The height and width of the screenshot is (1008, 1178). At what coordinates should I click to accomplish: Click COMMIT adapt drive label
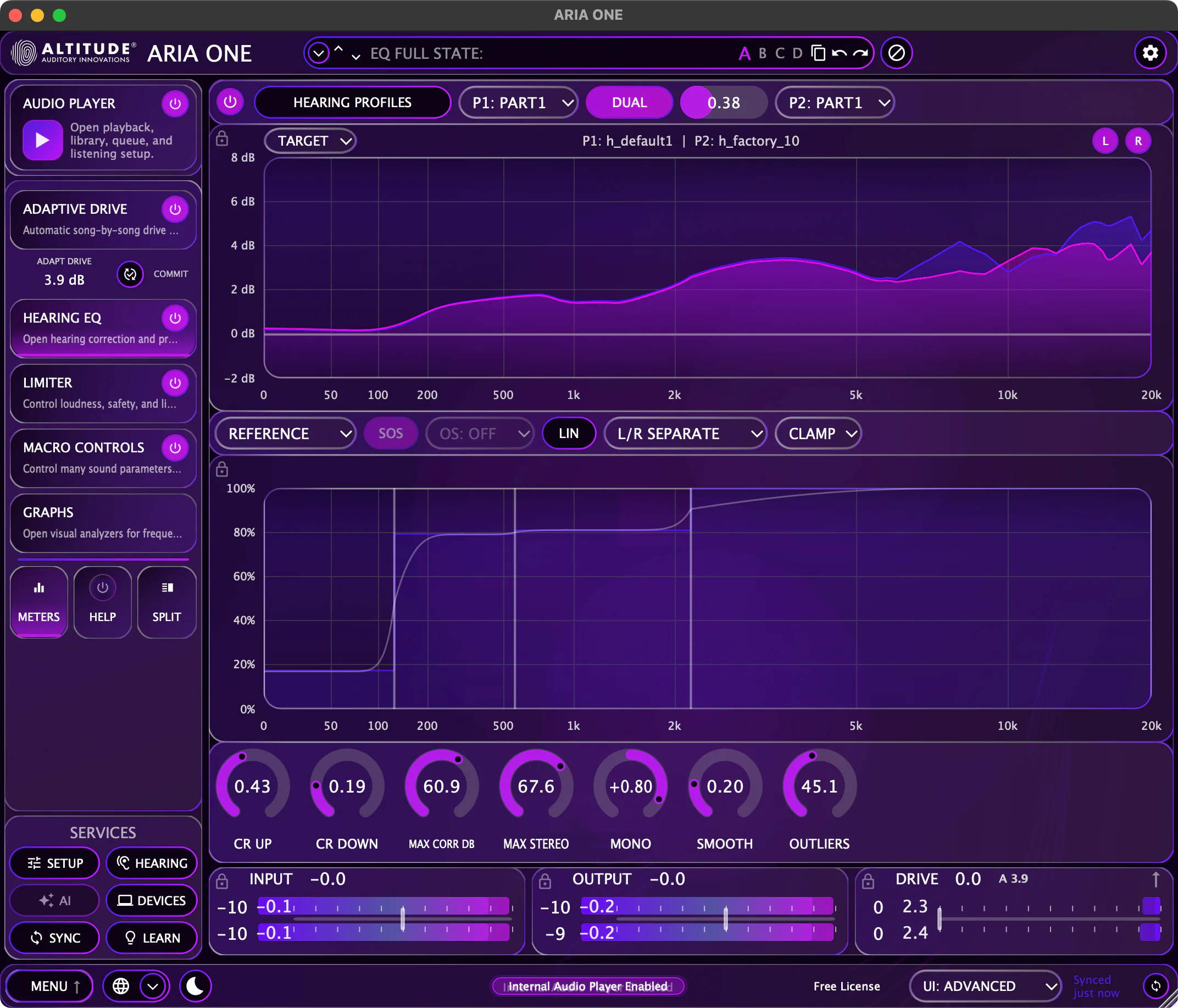pyautogui.click(x=170, y=274)
